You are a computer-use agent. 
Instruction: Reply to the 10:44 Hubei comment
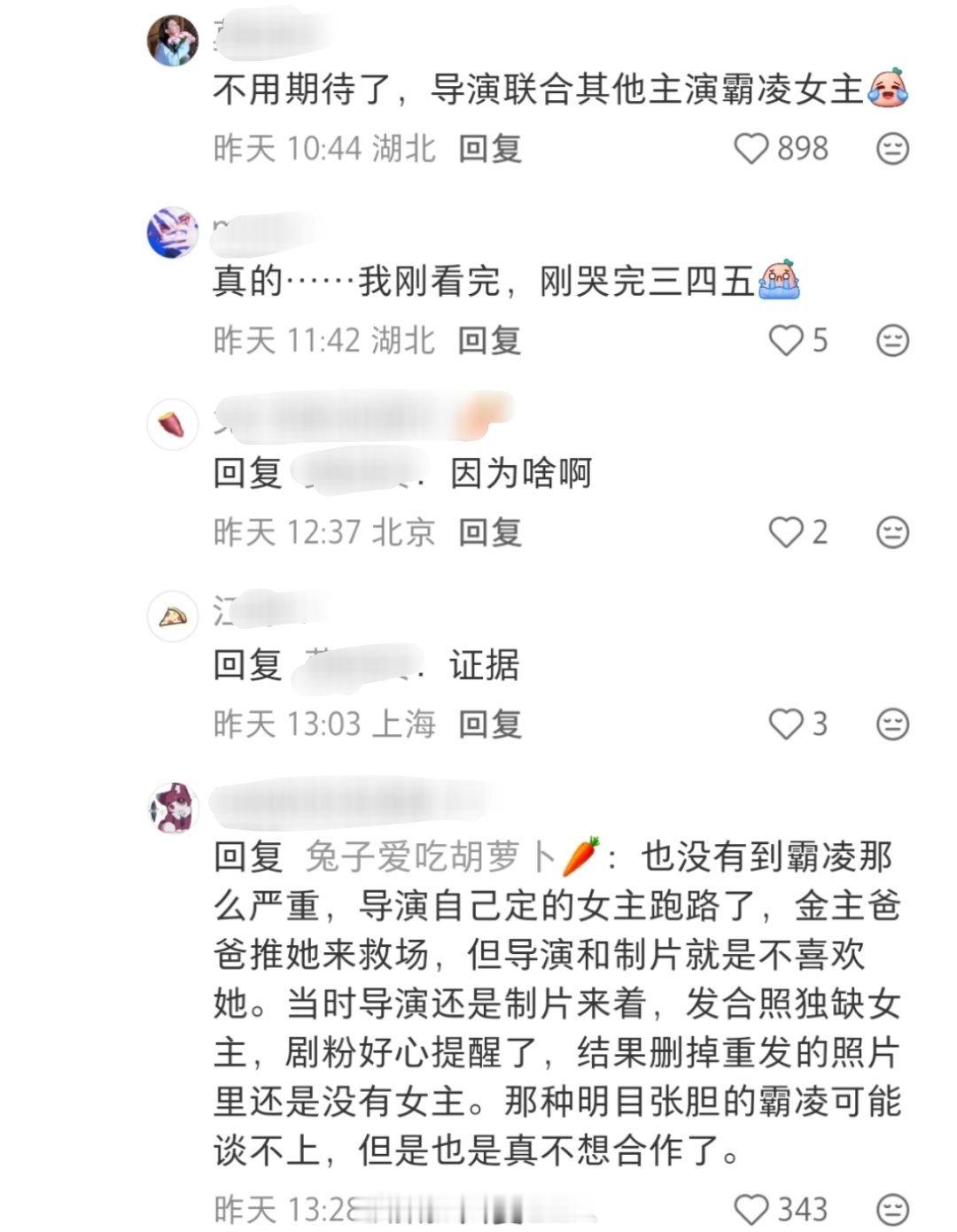pyautogui.click(x=490, y=149)
